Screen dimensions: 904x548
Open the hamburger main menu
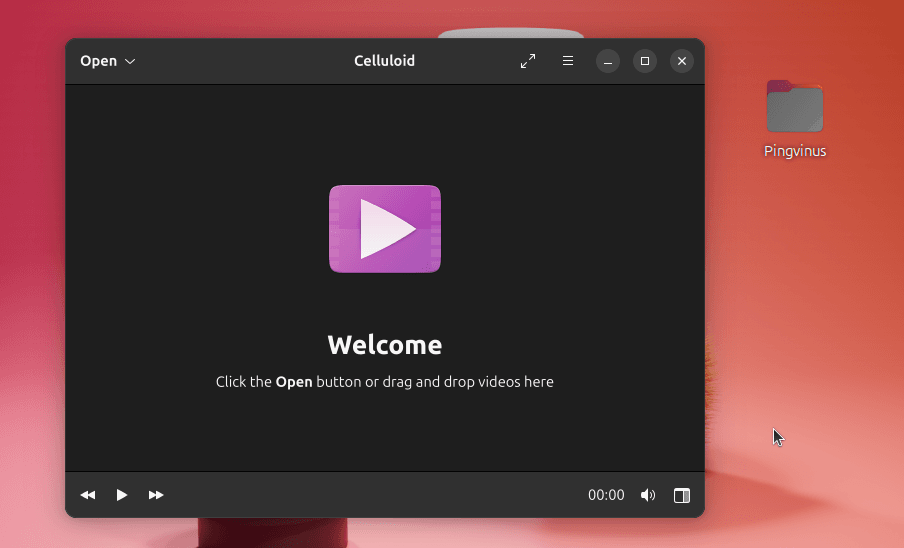pos(568,61)
